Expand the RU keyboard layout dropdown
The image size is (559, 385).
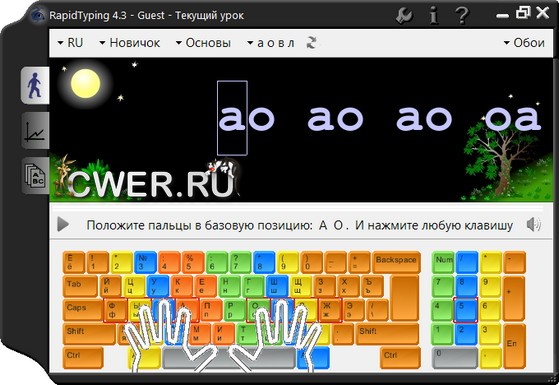pyautogui.click(x=70, y=43)
